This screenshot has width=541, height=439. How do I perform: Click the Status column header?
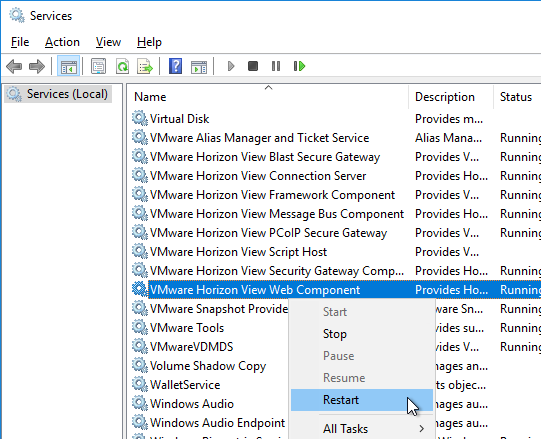coord(517,97)
